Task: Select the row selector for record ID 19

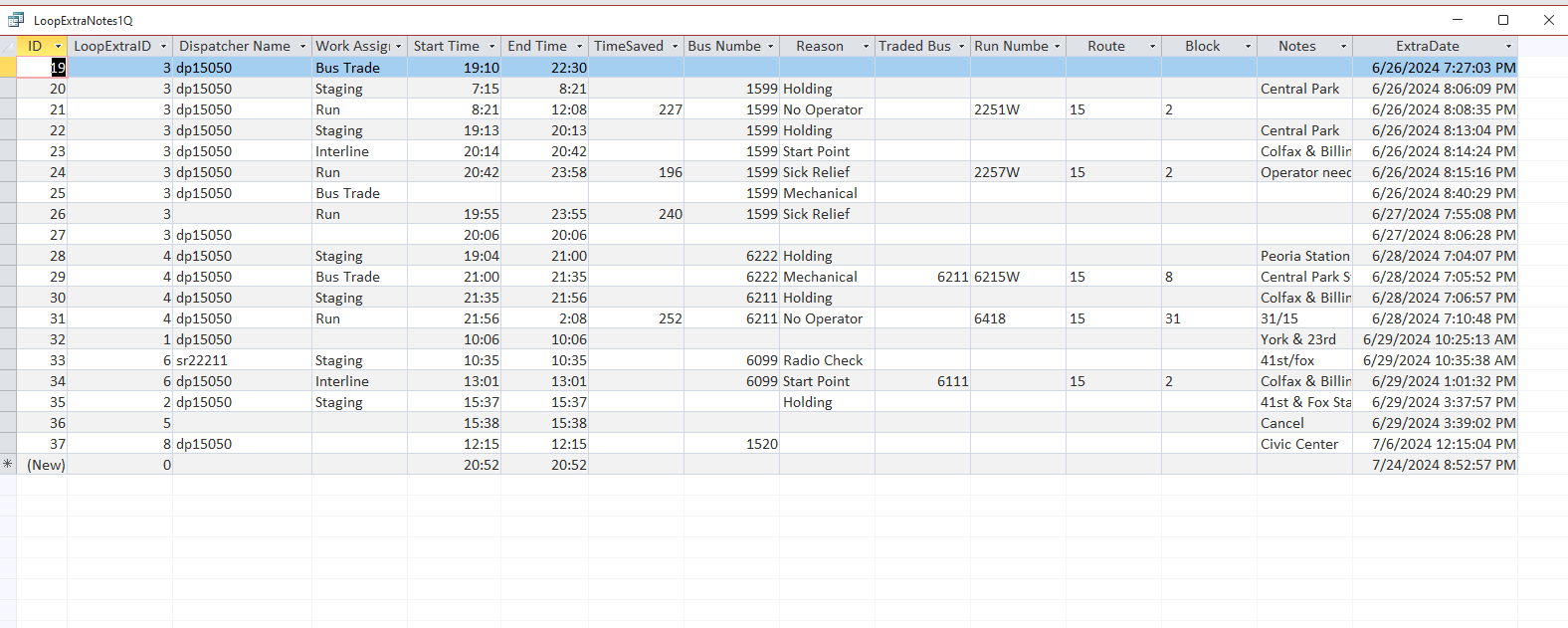Action: 8,68
